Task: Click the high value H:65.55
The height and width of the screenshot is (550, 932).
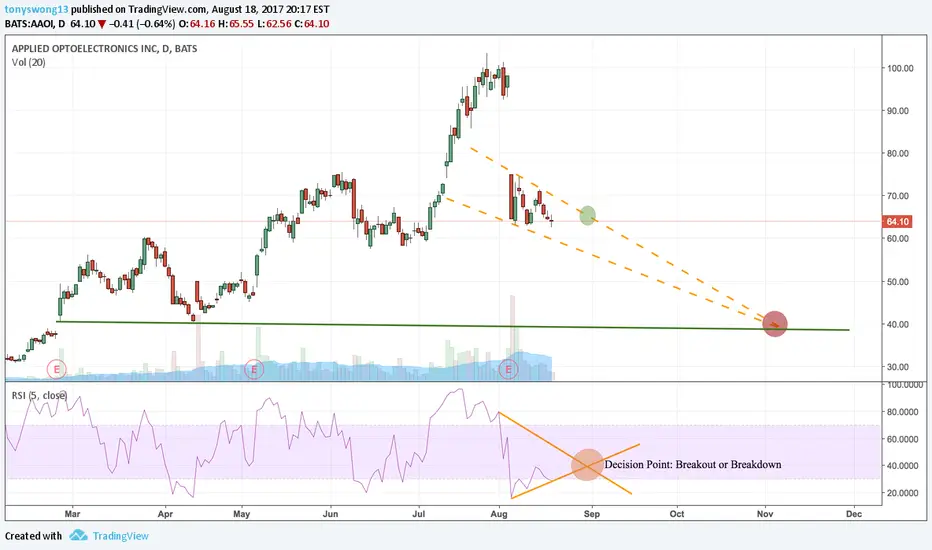Action: point(236,24)
